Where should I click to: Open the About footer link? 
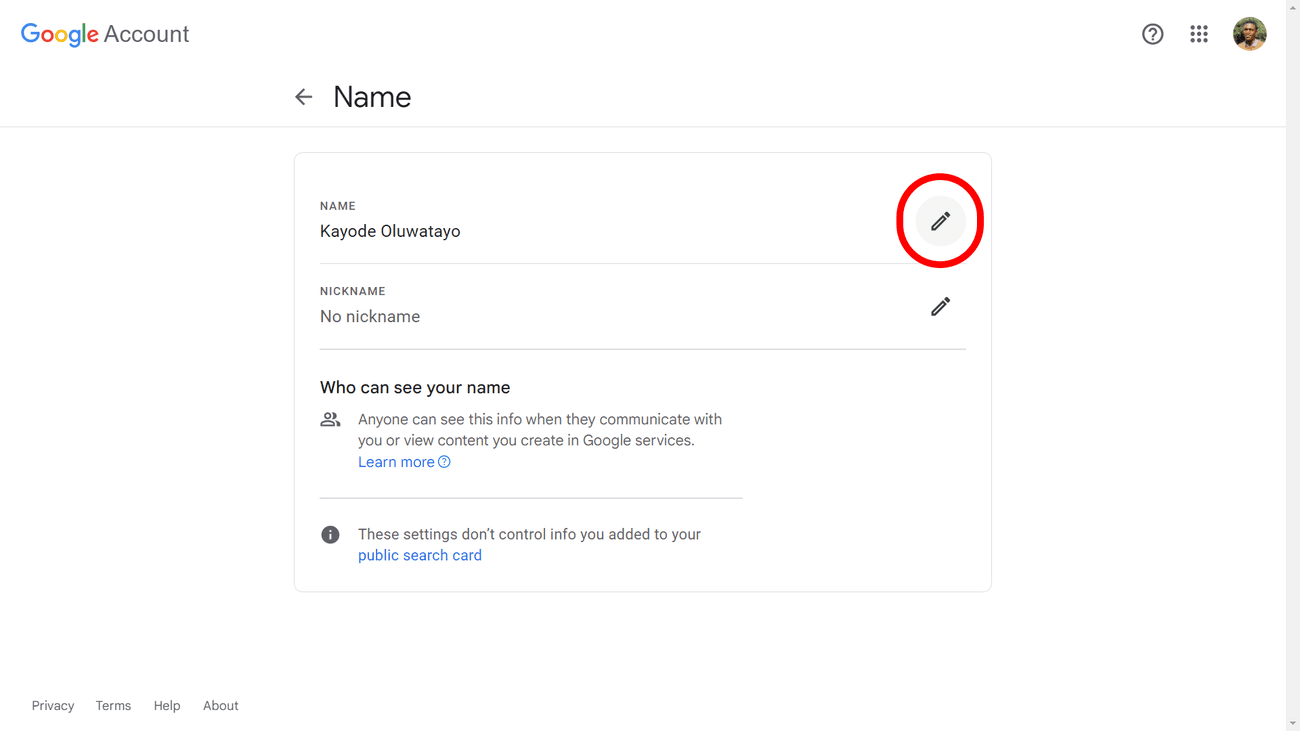tap(220, 705)
